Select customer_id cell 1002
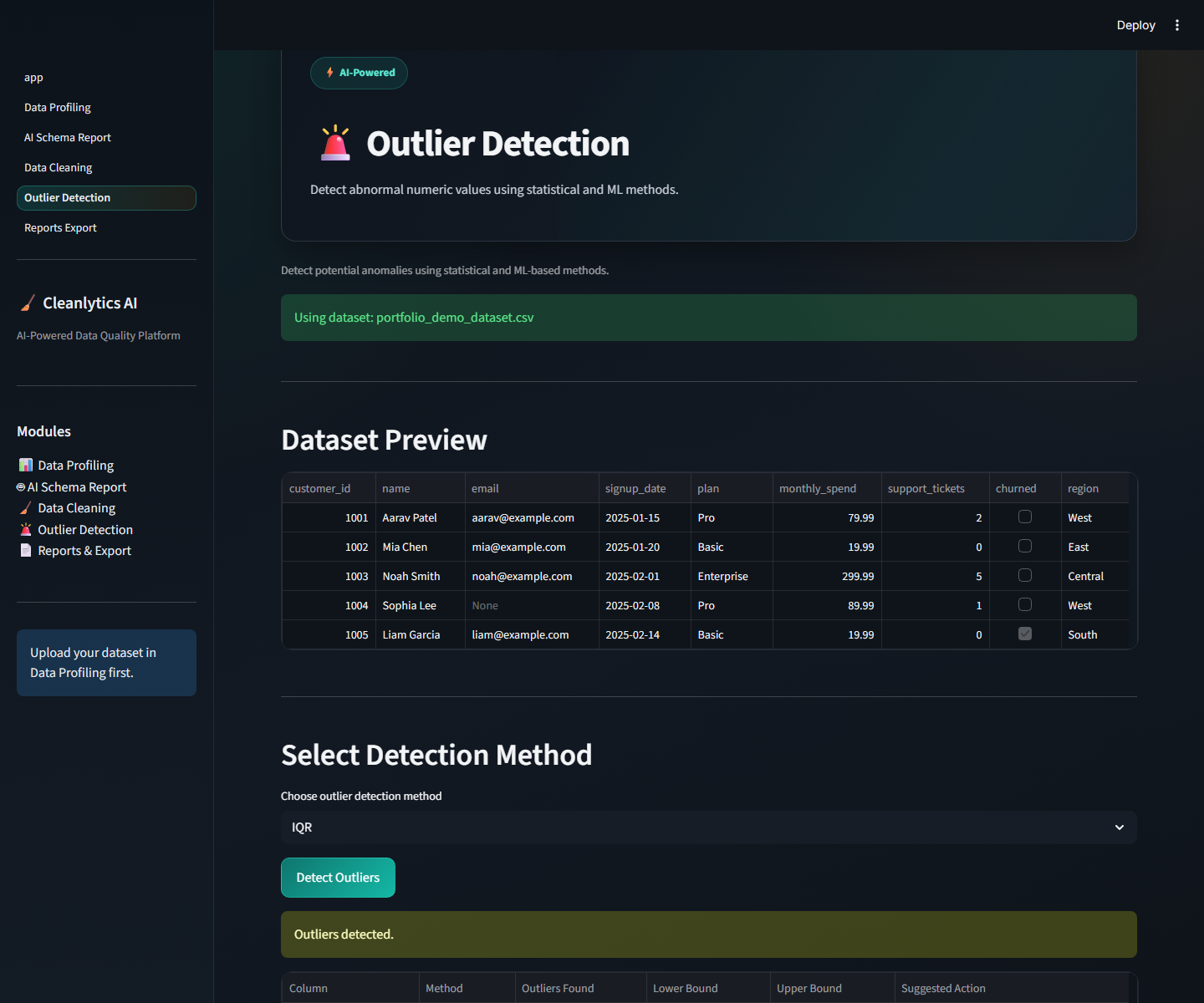1204x1003 pixels. point(329,547)
